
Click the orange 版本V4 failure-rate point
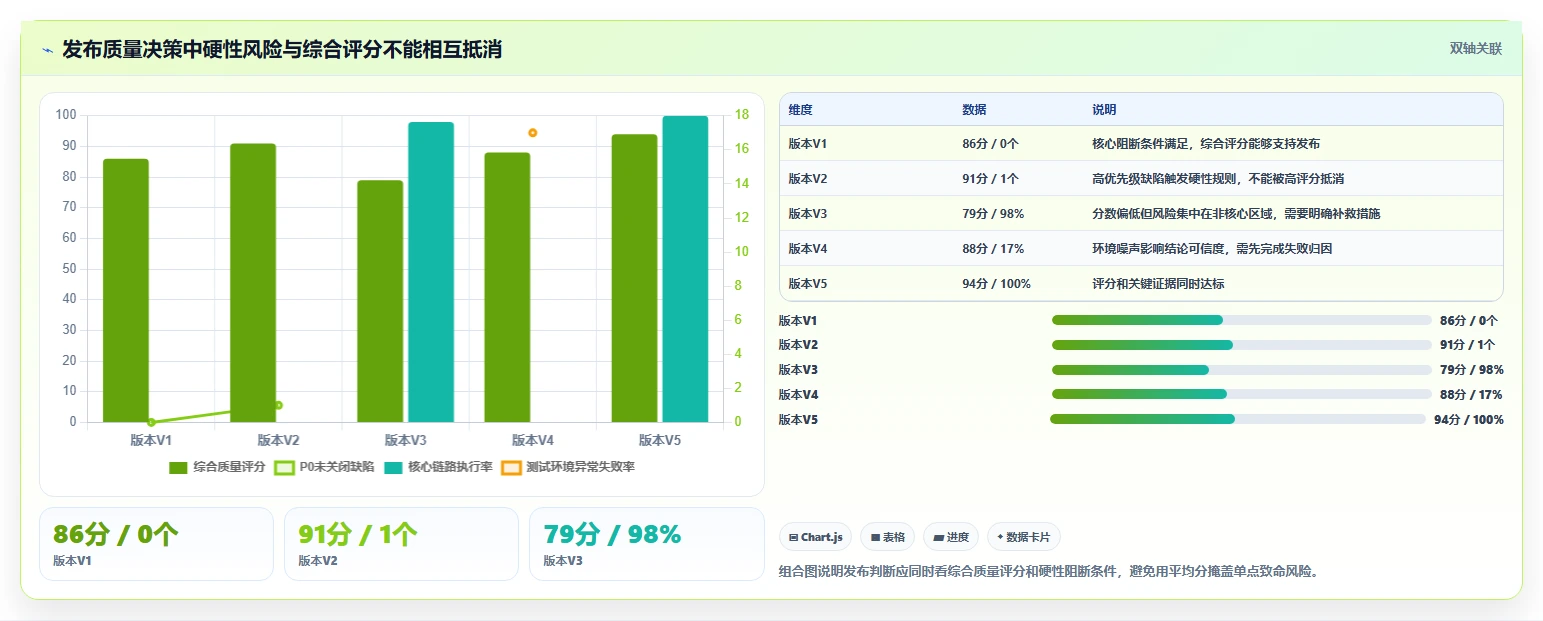point(533,133)
